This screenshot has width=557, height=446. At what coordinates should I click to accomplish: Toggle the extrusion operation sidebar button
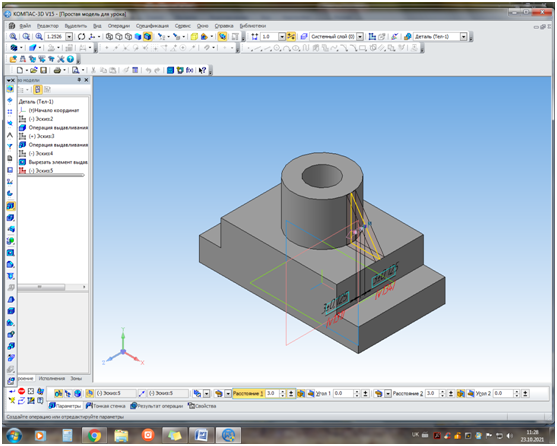click(x=11, y=206)
